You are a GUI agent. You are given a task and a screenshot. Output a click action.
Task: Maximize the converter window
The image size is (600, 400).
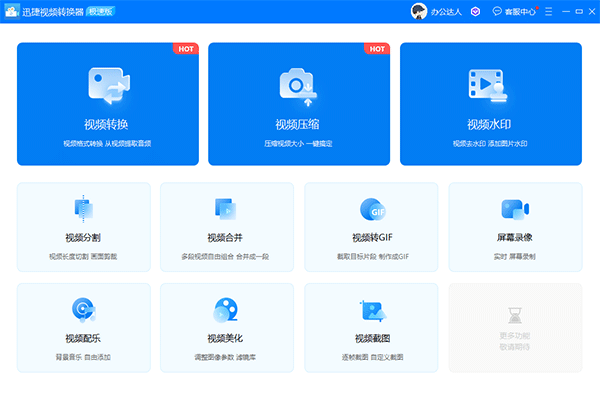pos(579,11)
